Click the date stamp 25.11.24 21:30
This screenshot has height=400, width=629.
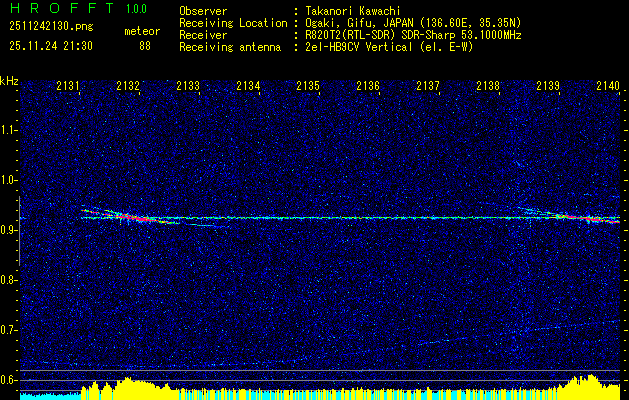click(50, 46)
